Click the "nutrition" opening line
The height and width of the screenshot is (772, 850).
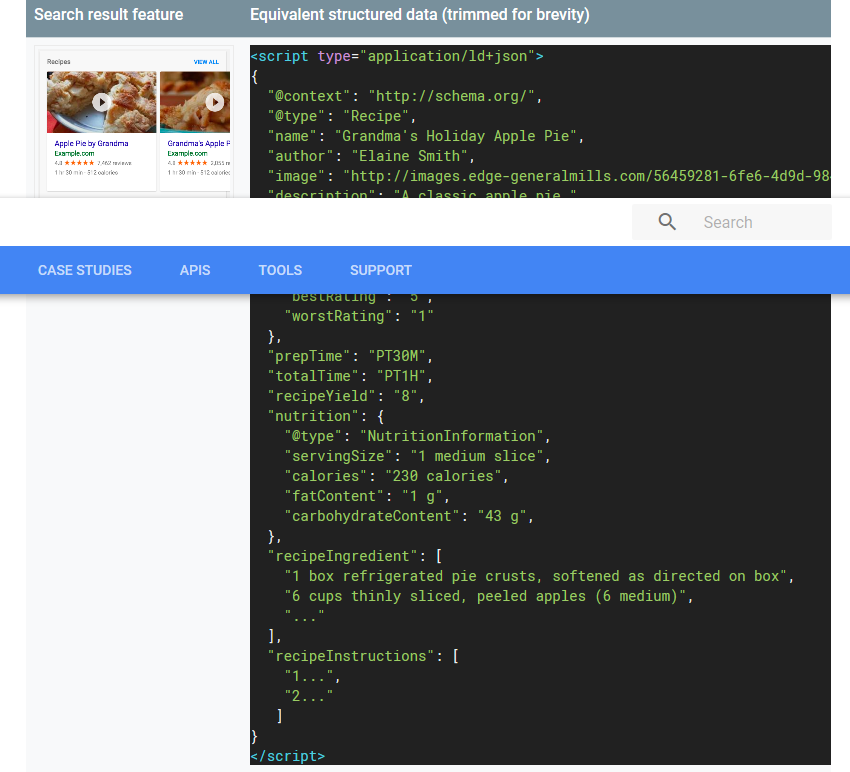coord(326,416)
